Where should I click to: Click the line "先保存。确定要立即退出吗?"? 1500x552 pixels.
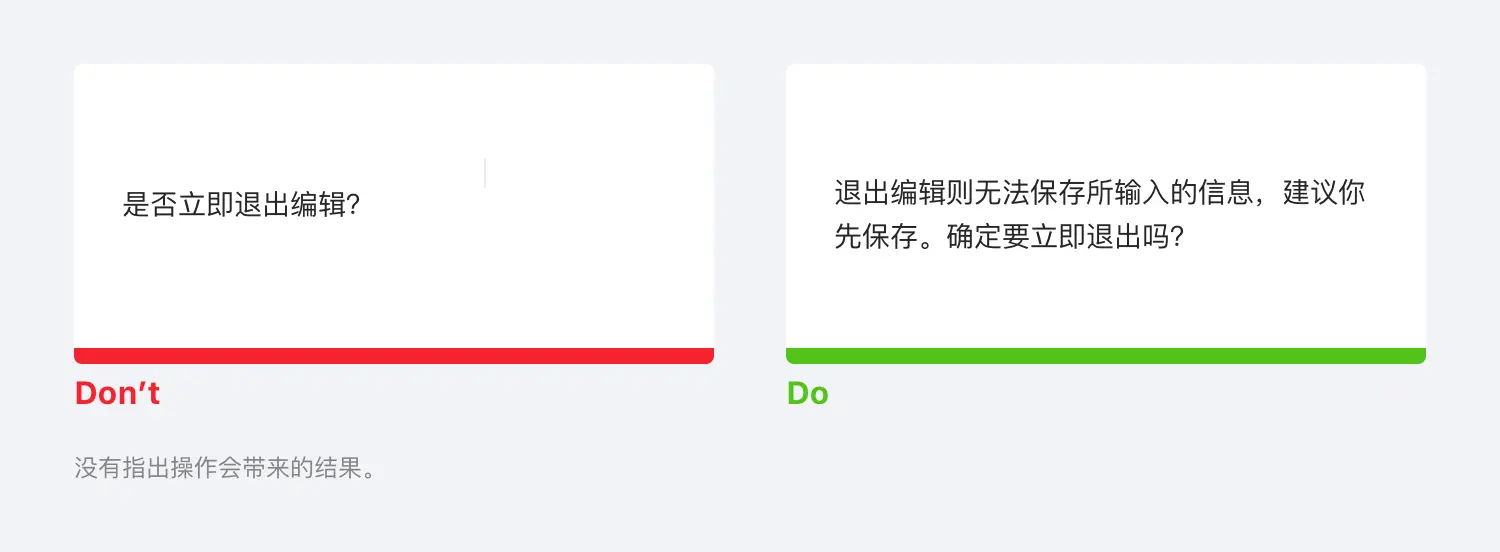click(x=1009, y=239)
